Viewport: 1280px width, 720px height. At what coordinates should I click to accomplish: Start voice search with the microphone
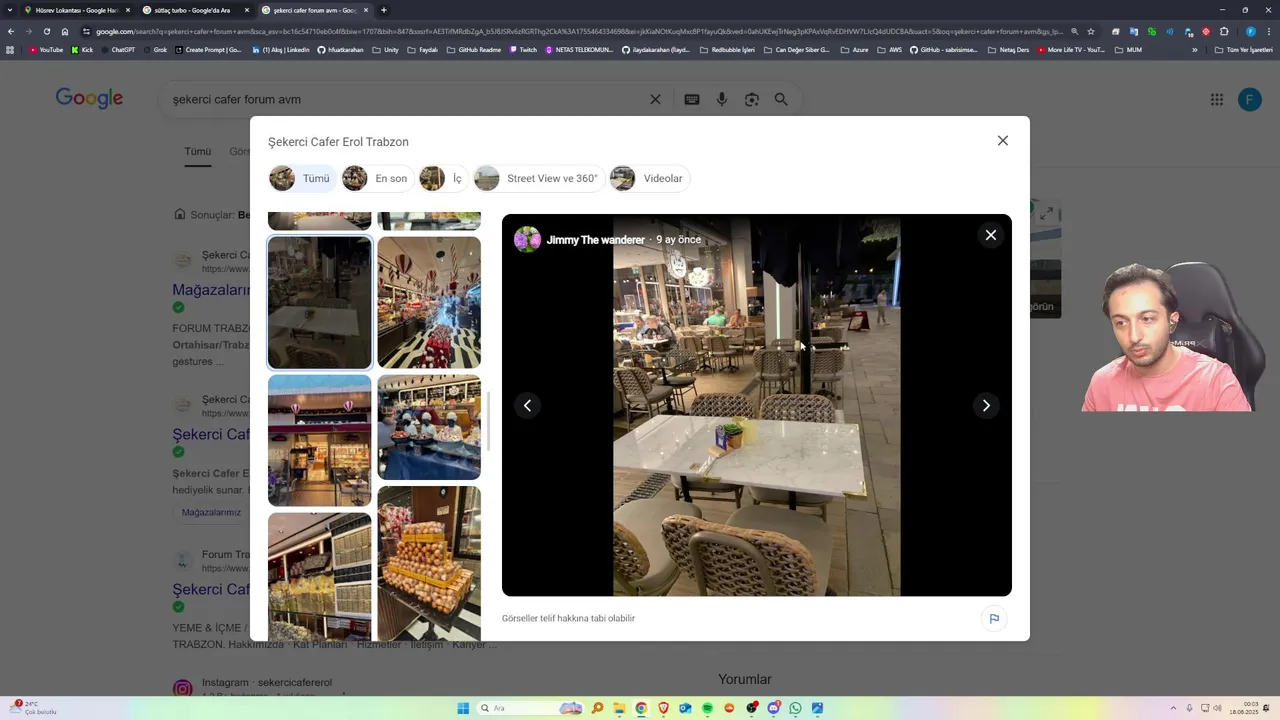click(721, 99)
